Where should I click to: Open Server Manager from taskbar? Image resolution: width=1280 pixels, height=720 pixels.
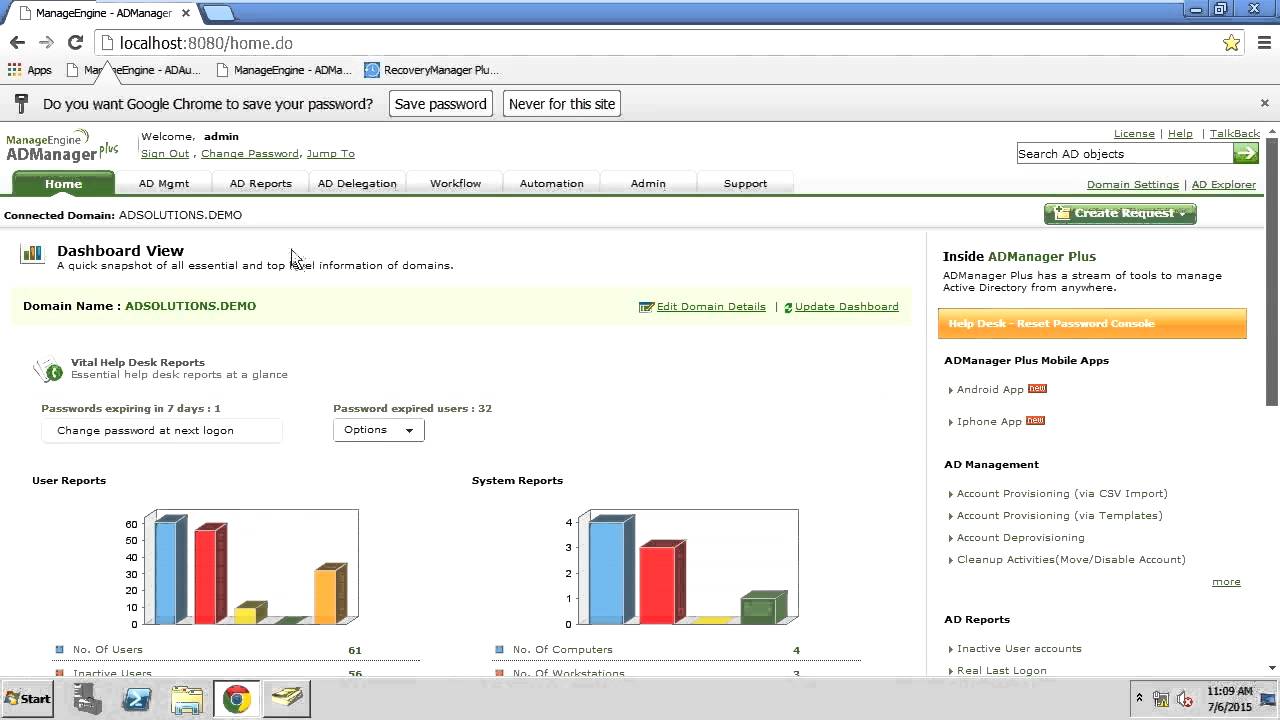coord(88,699)
